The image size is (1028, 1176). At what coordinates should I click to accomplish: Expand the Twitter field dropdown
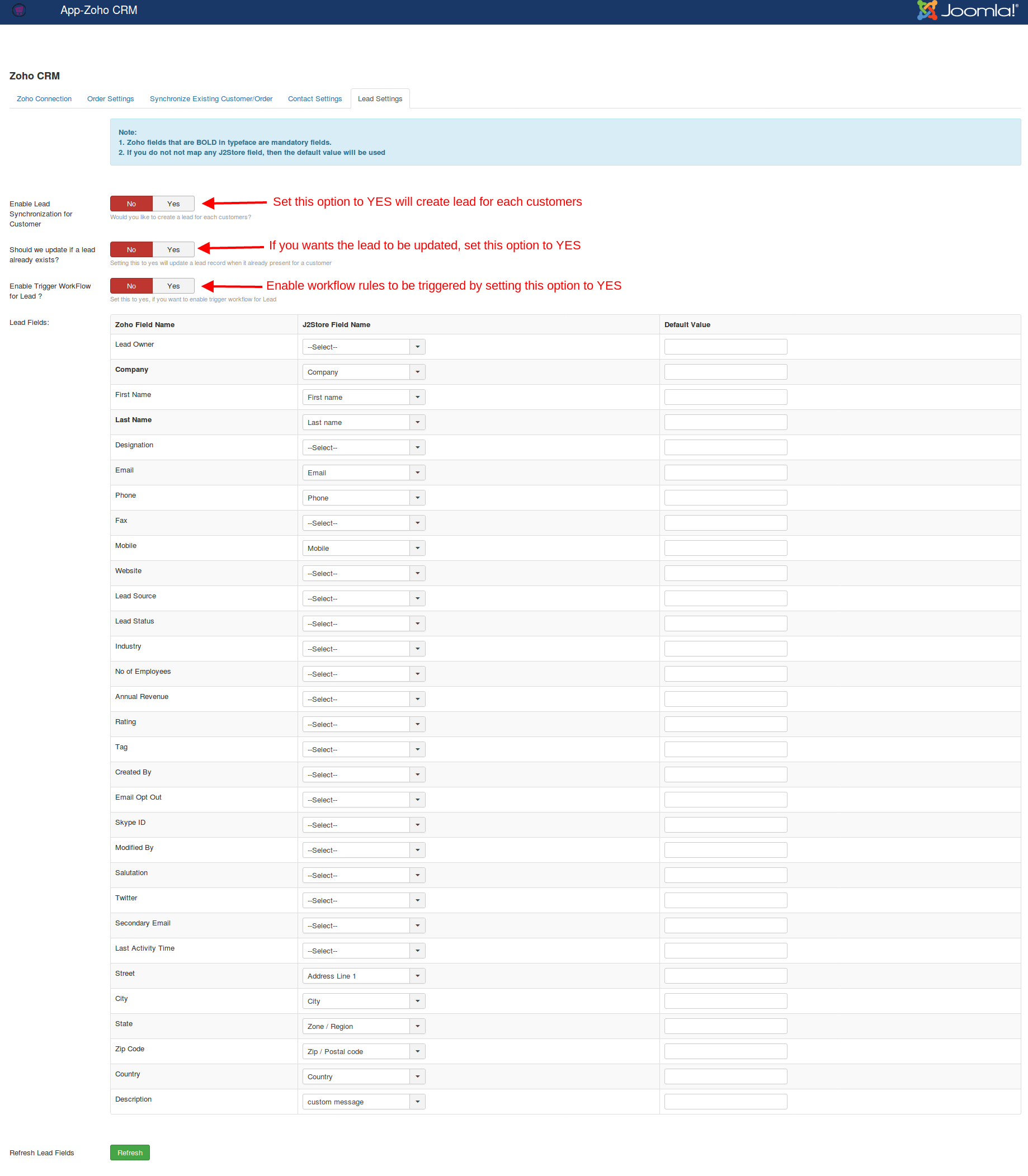point(364,901)
